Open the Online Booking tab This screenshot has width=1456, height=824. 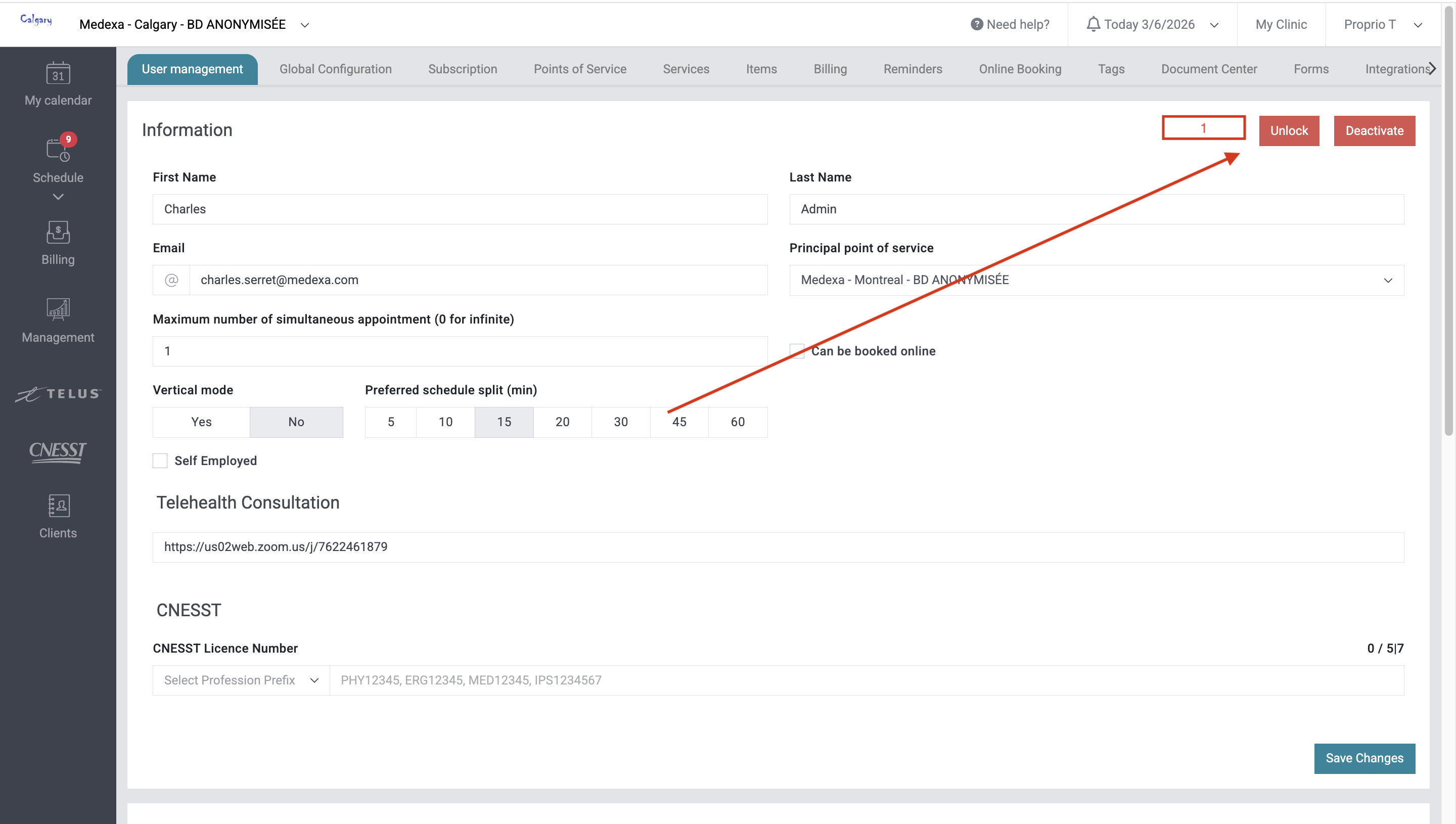click(x=1020, y=69)
